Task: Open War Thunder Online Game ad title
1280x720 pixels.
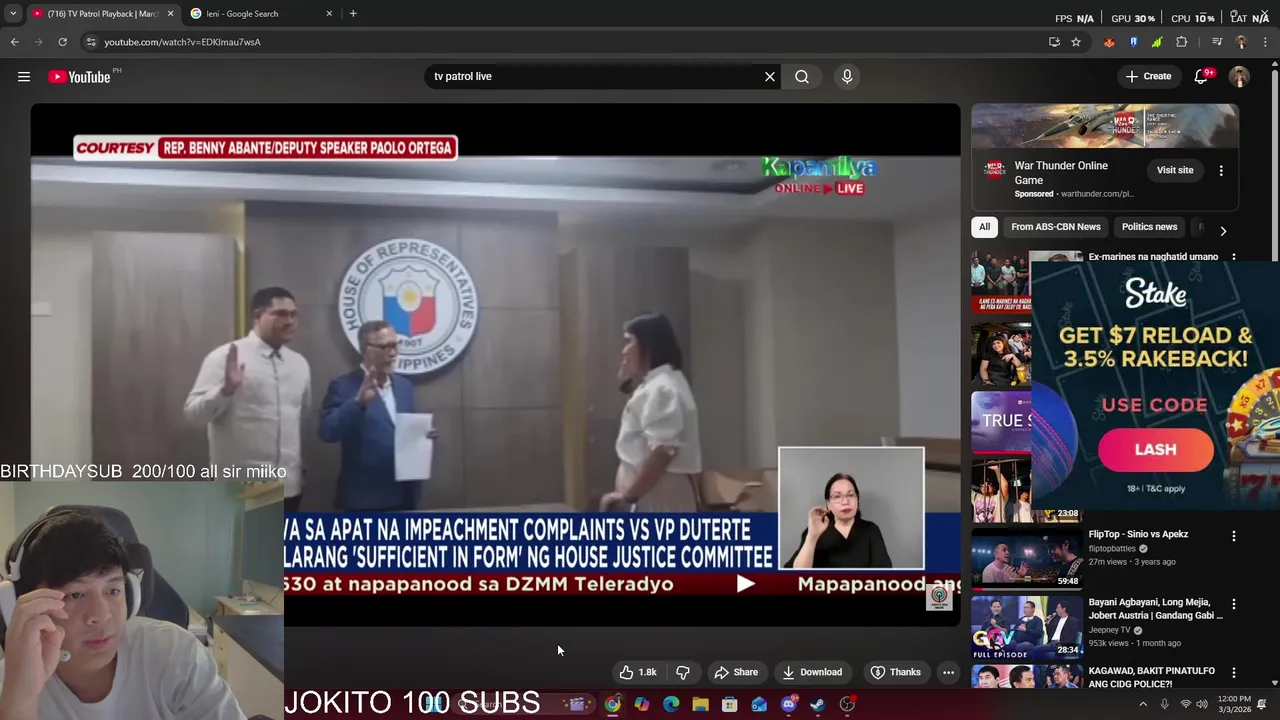Action: click(1061, 173)
